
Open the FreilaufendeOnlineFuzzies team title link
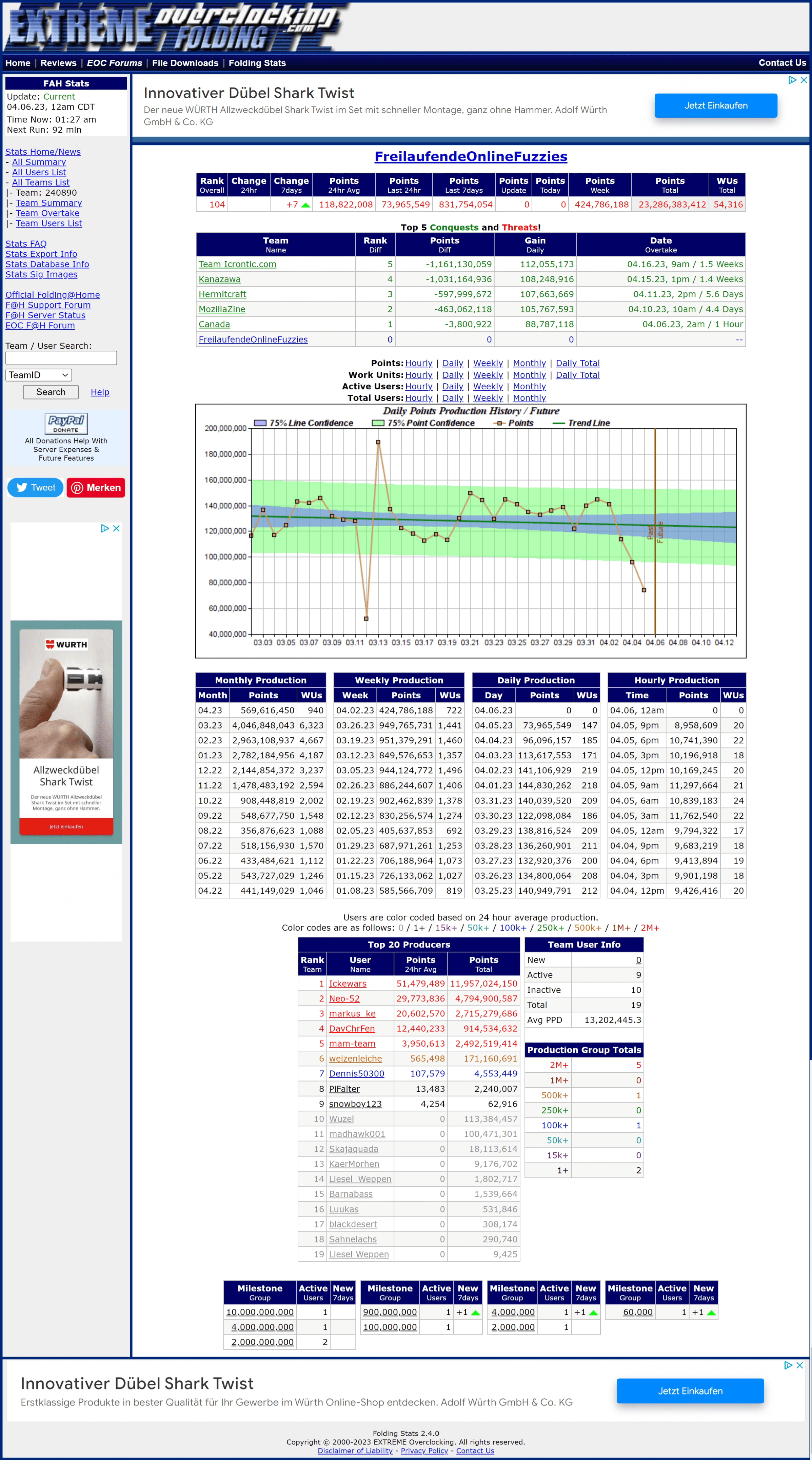coord(471,156)
